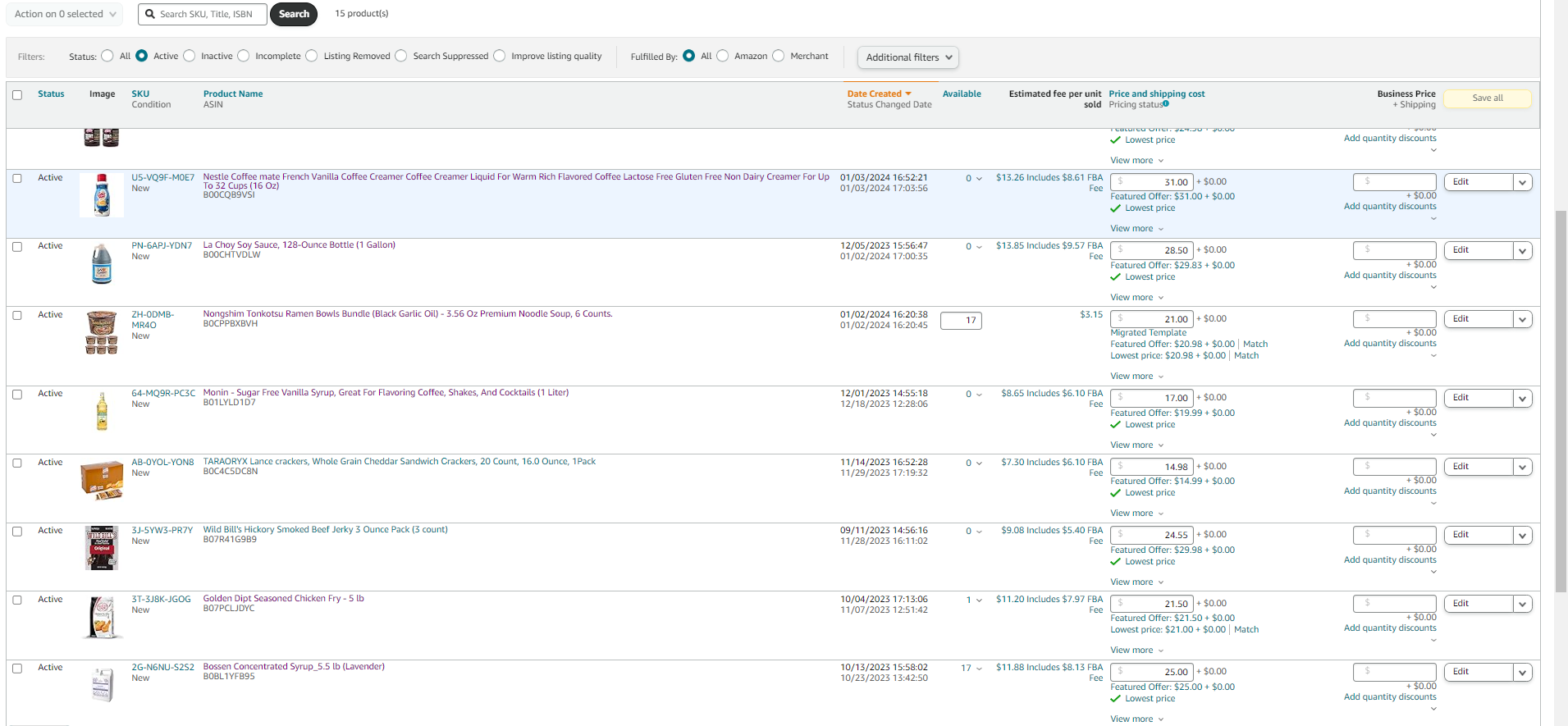Open SKU link PN-6APJ-YDN7
Screen dimensions: 1568x726
tap(162, 246)
